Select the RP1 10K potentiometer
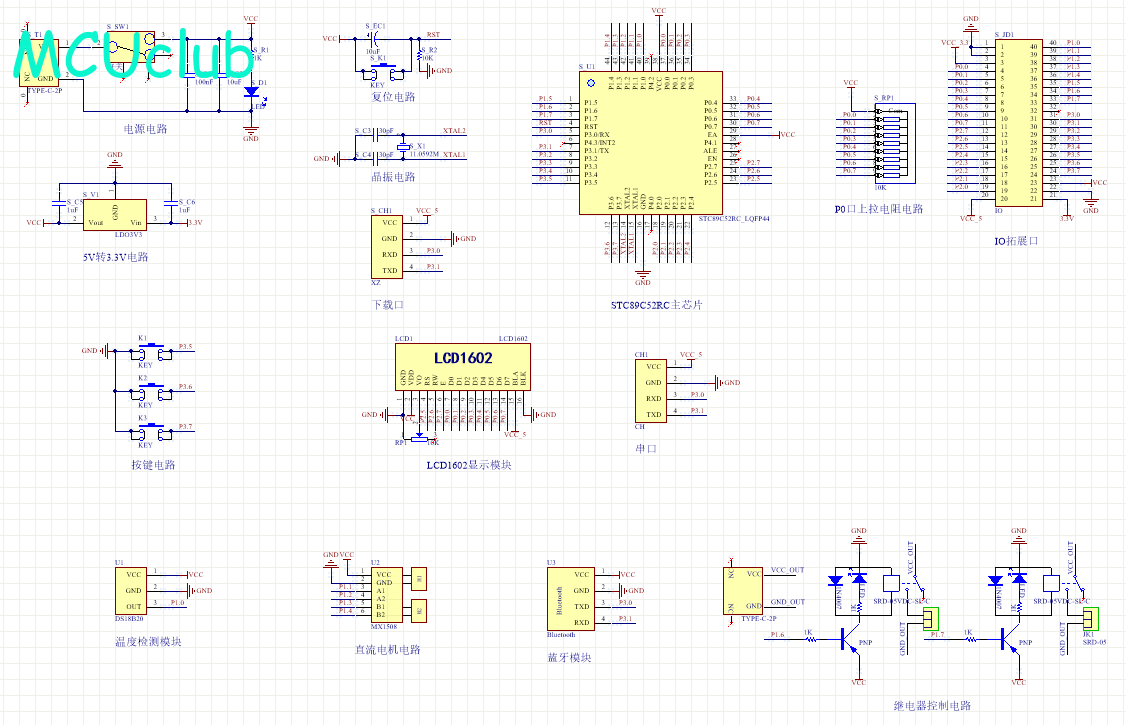 (x=419, y=439)
